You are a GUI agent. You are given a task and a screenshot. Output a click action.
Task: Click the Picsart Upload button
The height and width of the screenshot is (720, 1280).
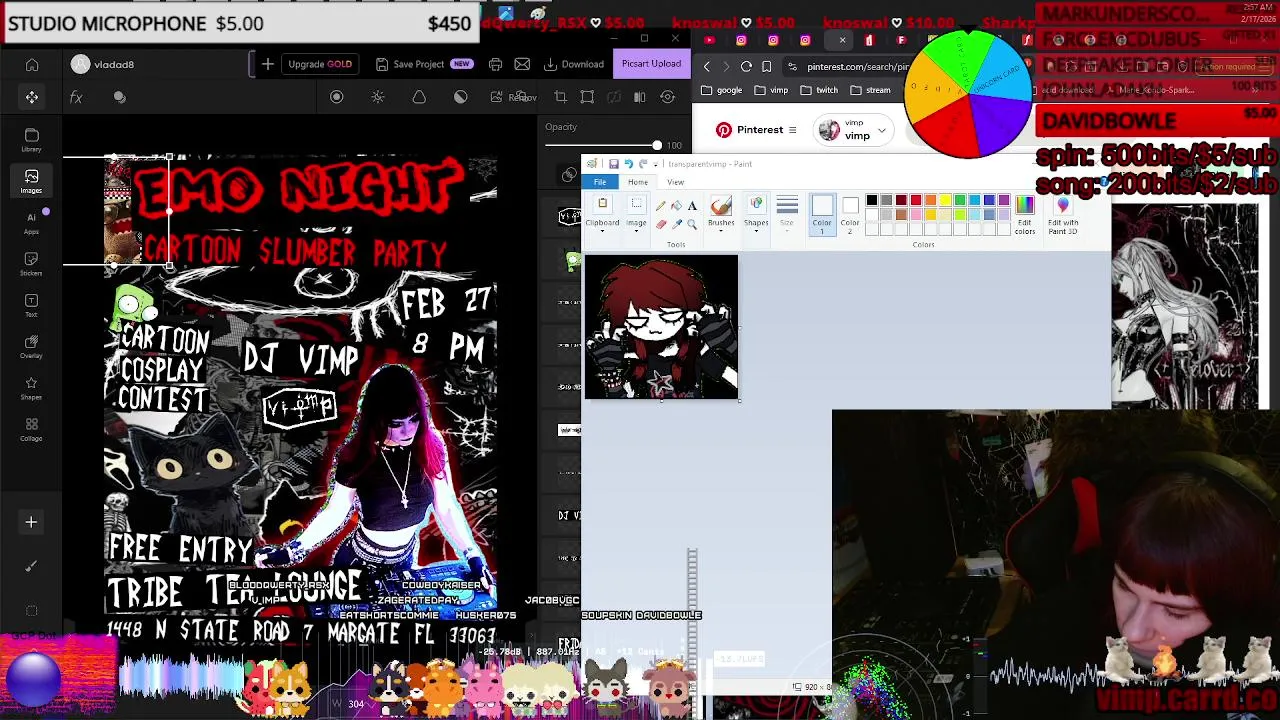[651, 63]
